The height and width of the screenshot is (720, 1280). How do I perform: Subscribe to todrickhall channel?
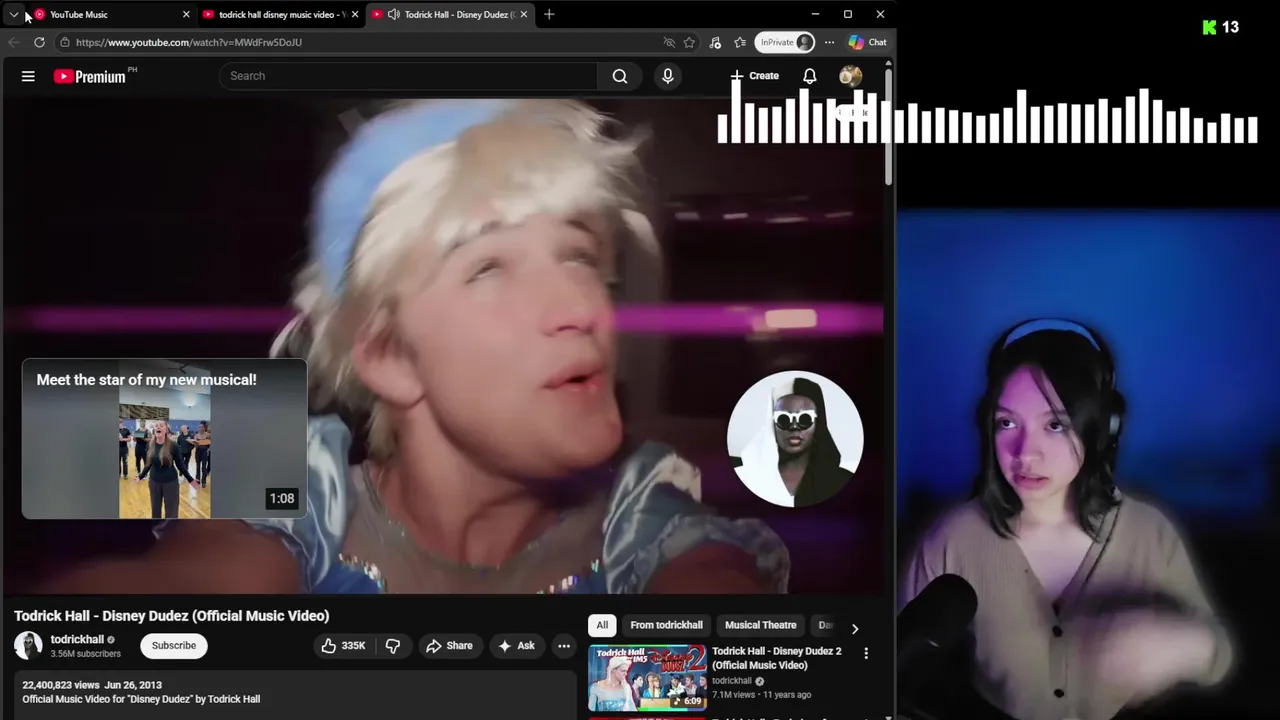[174, 646]
